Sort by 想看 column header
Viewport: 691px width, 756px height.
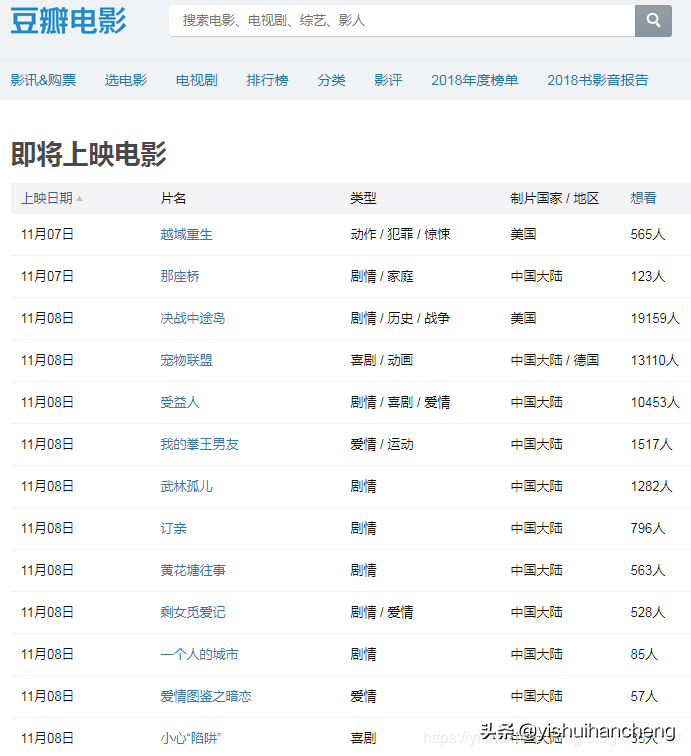point(643,198)
